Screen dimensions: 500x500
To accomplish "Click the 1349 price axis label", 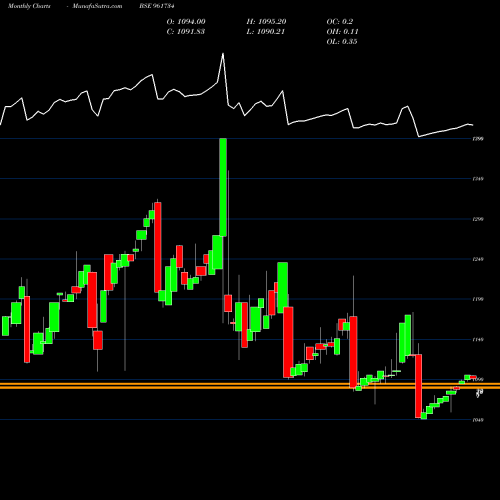I will 478,179.
